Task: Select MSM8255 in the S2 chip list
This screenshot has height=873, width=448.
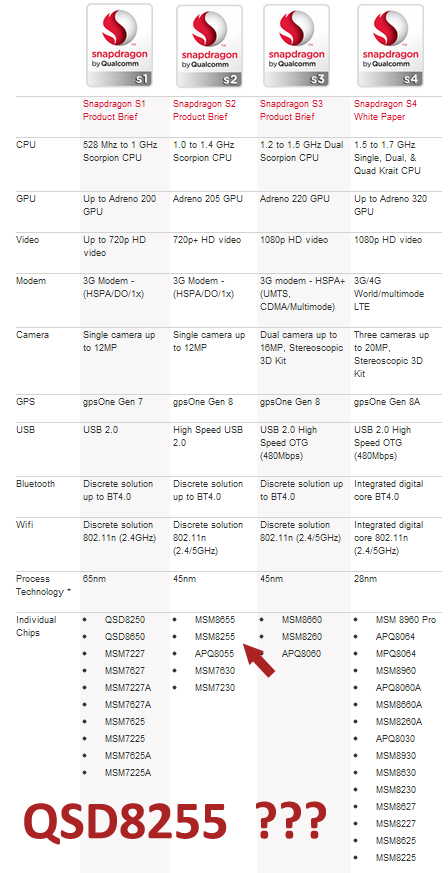Action: (x=215, y=636)
